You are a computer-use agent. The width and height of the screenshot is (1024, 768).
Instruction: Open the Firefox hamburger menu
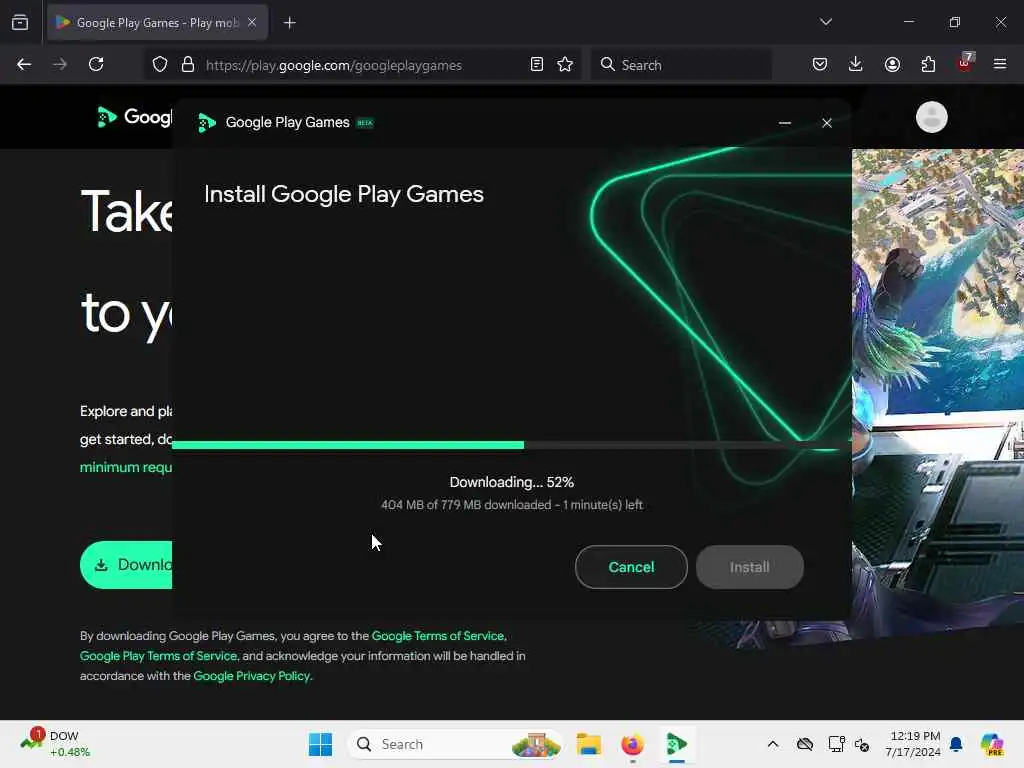tap(1000, 64)
